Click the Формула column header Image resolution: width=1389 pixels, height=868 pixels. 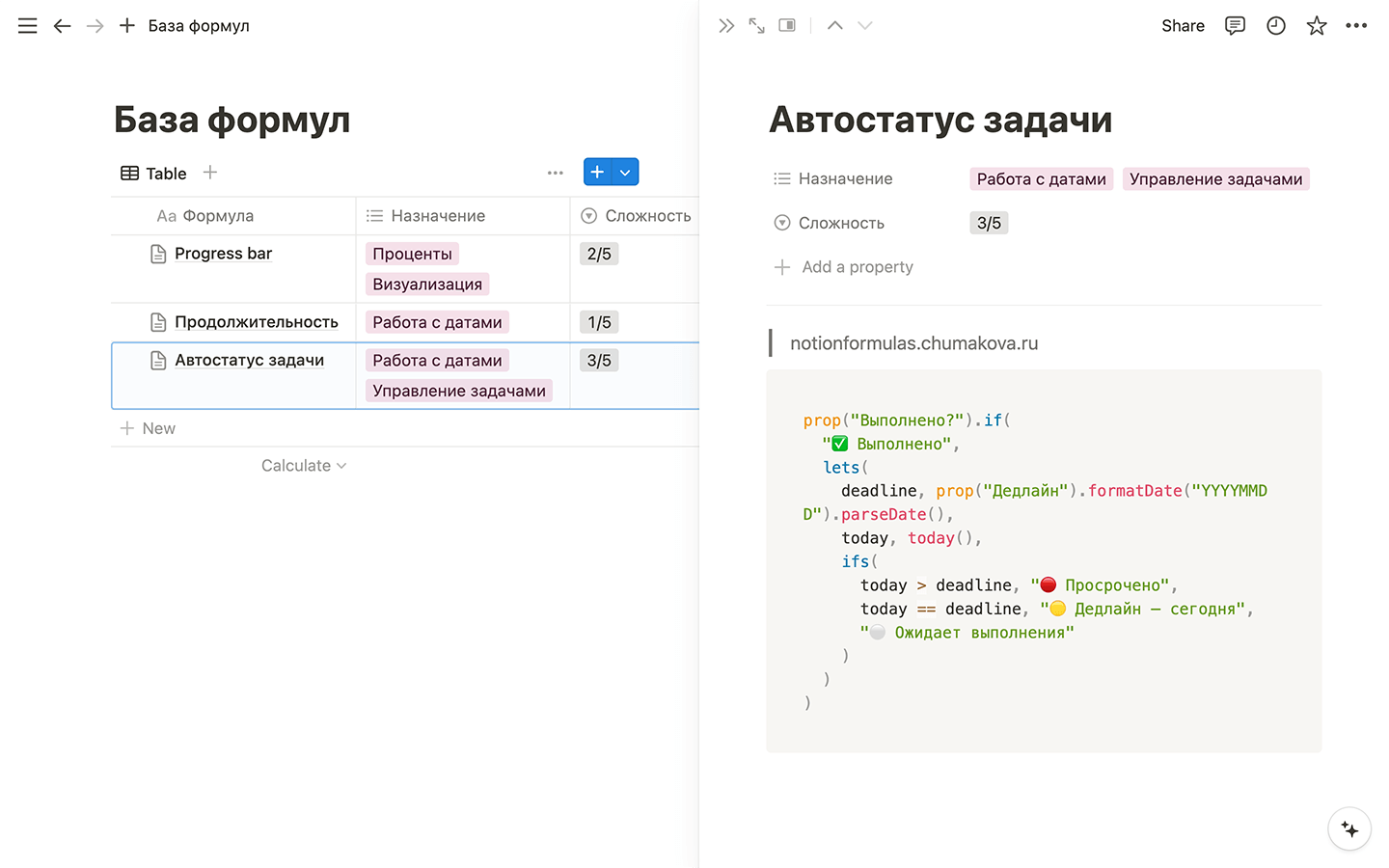[233, 216]
